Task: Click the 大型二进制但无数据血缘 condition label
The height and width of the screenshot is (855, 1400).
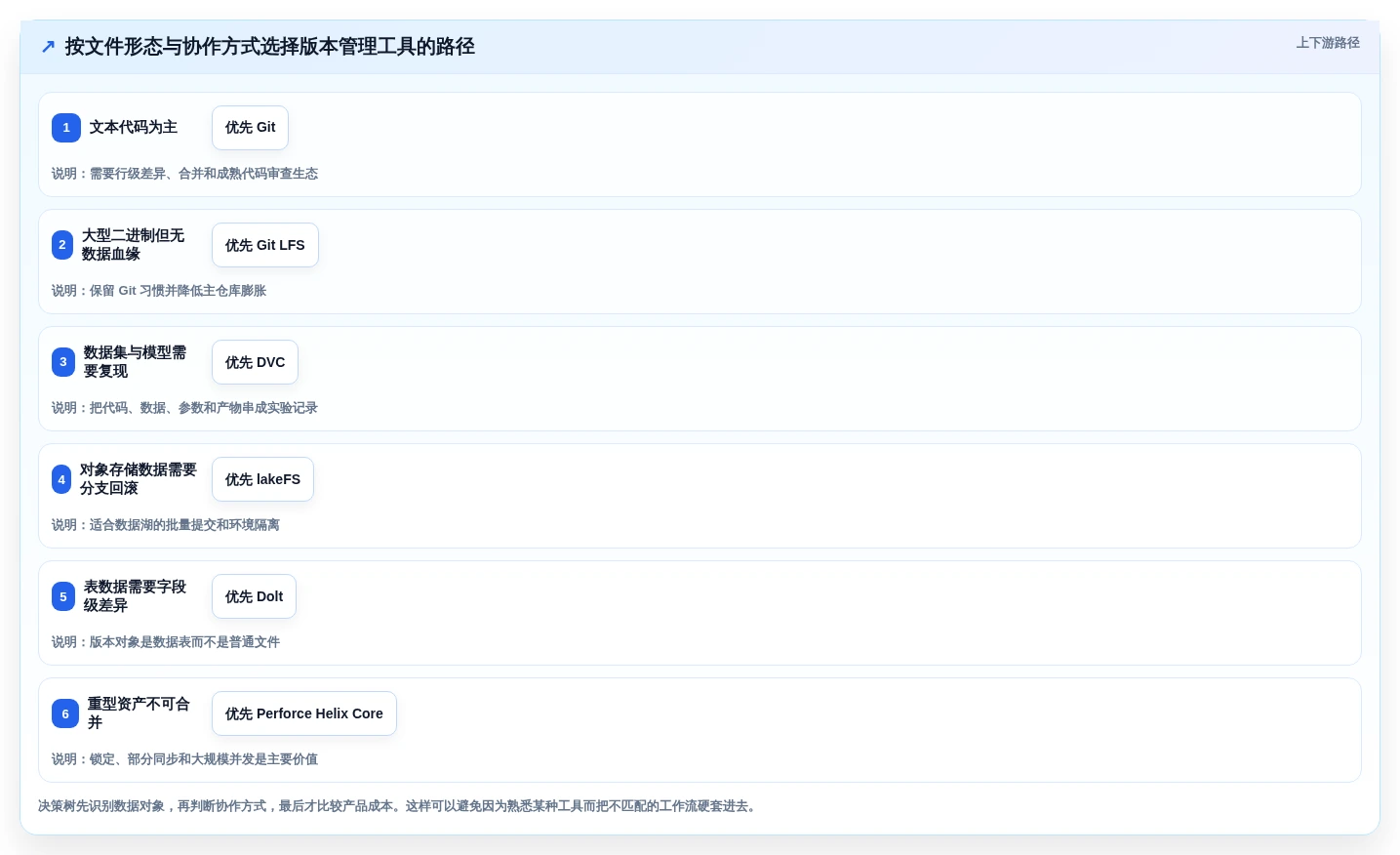Action: tap(133, 245)
